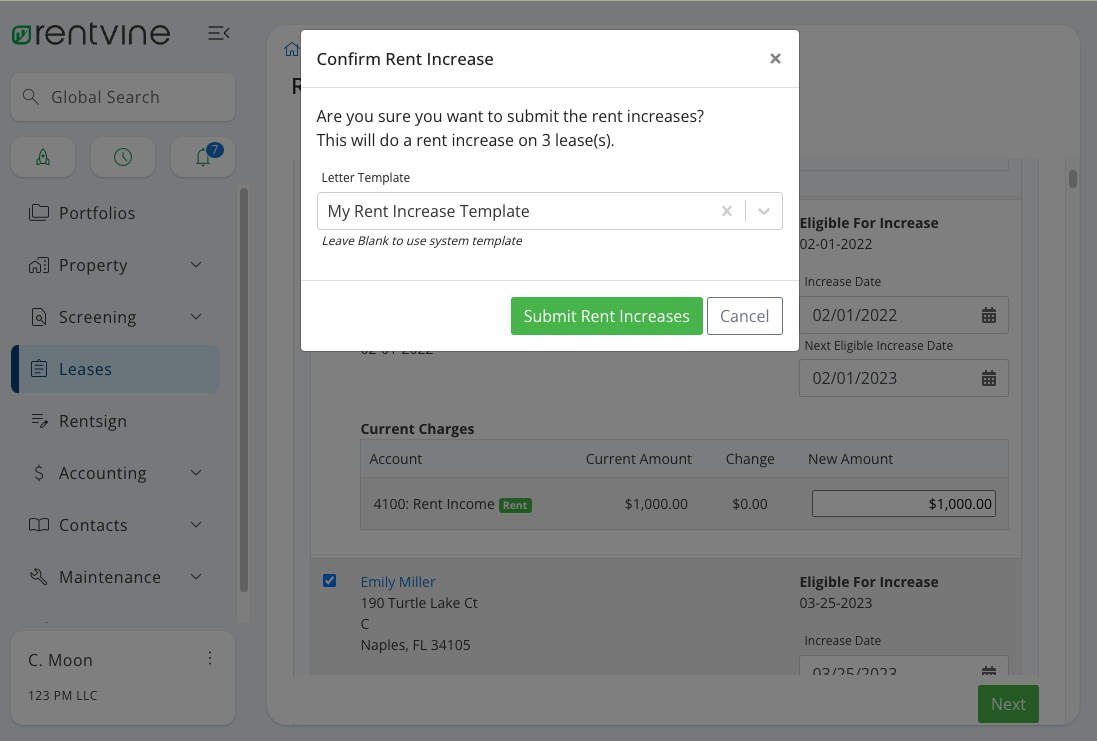Open the Emily Miller tenant link
The width and height of the screenshot is (1097, 741).
coord(398,582)
